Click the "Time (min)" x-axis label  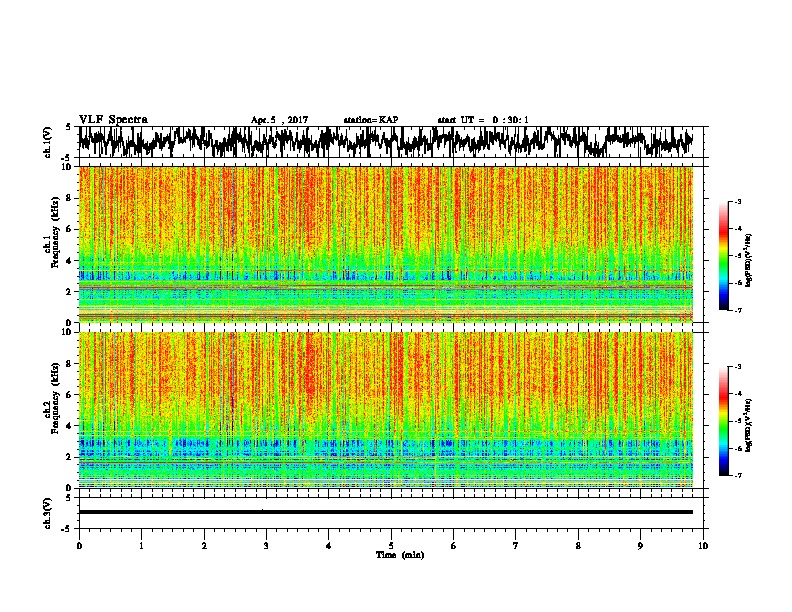[400, 555]
